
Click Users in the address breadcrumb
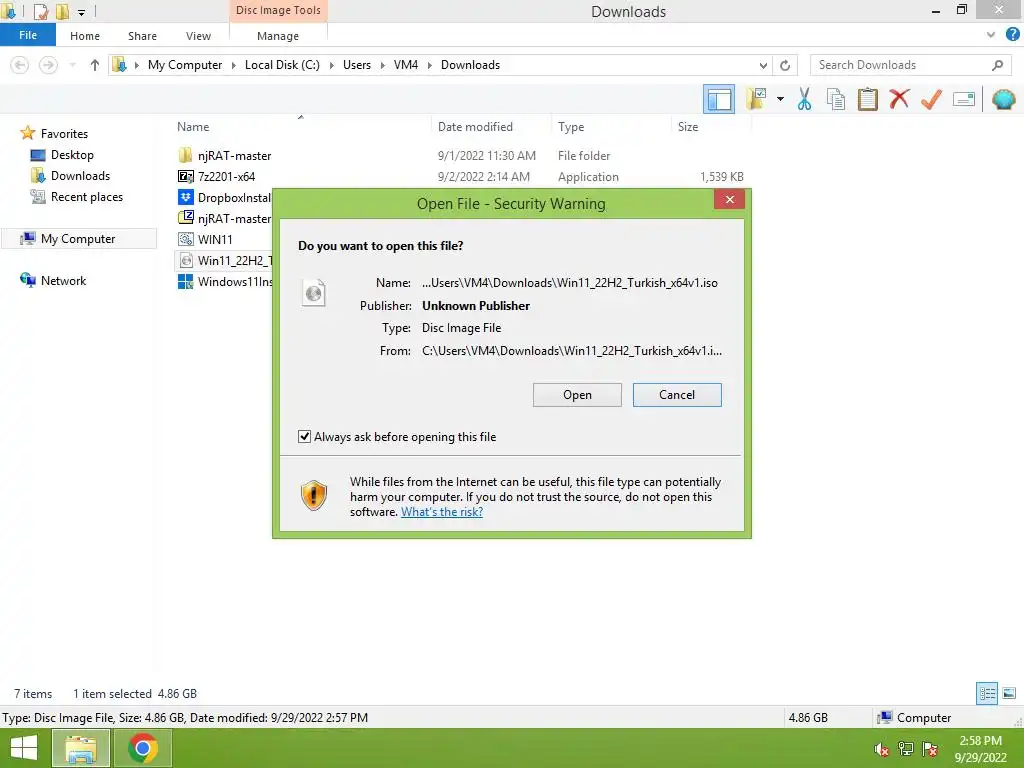point(357,65)
